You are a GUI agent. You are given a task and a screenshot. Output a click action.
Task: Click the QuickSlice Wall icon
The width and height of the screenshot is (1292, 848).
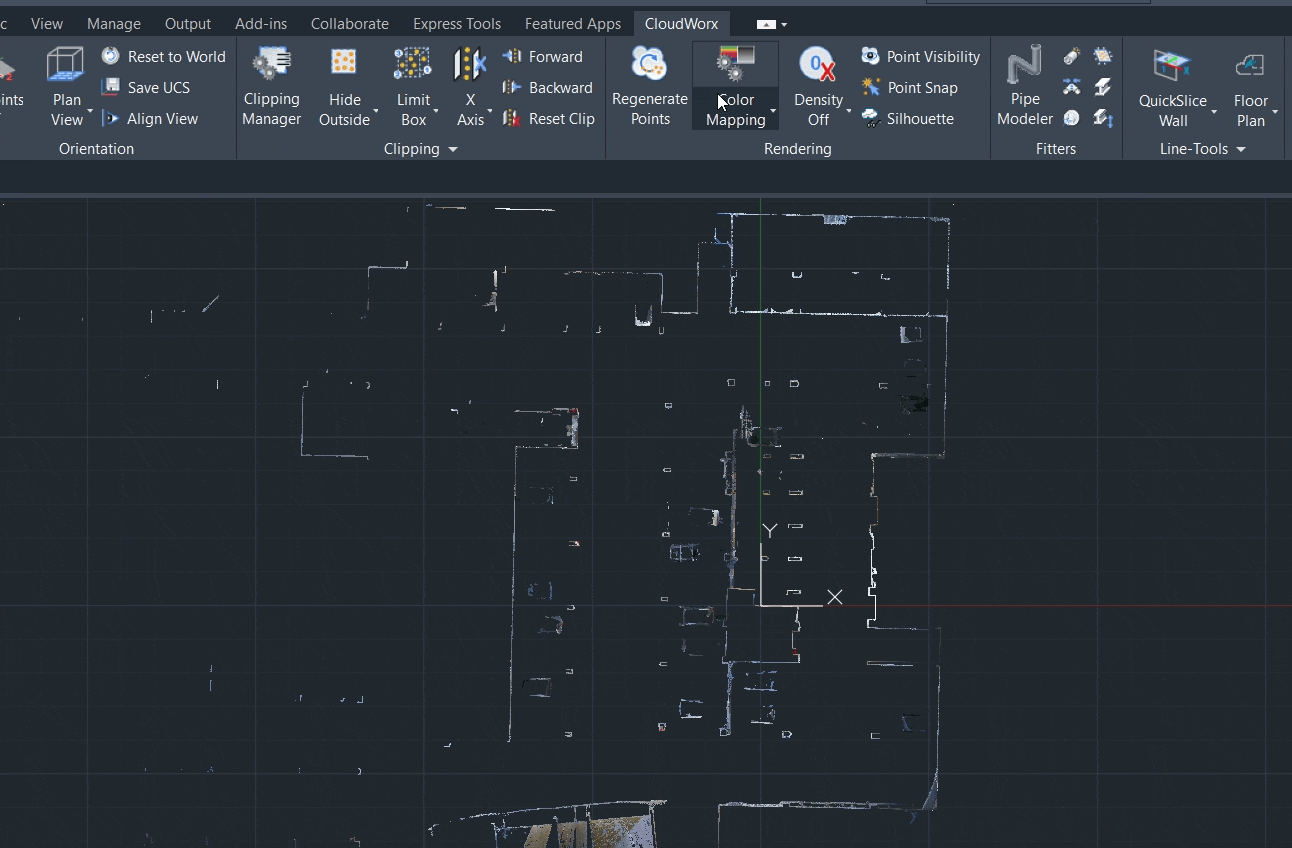point(1172,66)
